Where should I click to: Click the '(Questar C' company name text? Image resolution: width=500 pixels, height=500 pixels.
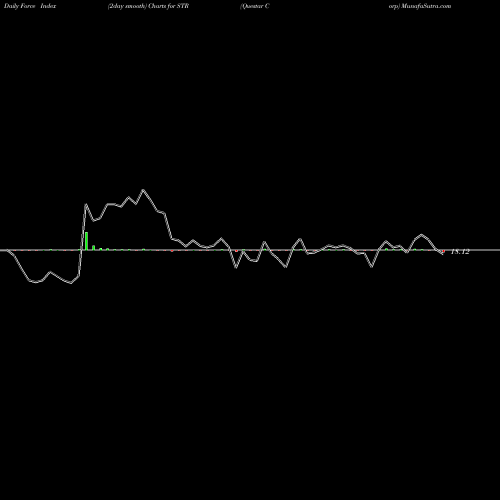pos(254,6)
